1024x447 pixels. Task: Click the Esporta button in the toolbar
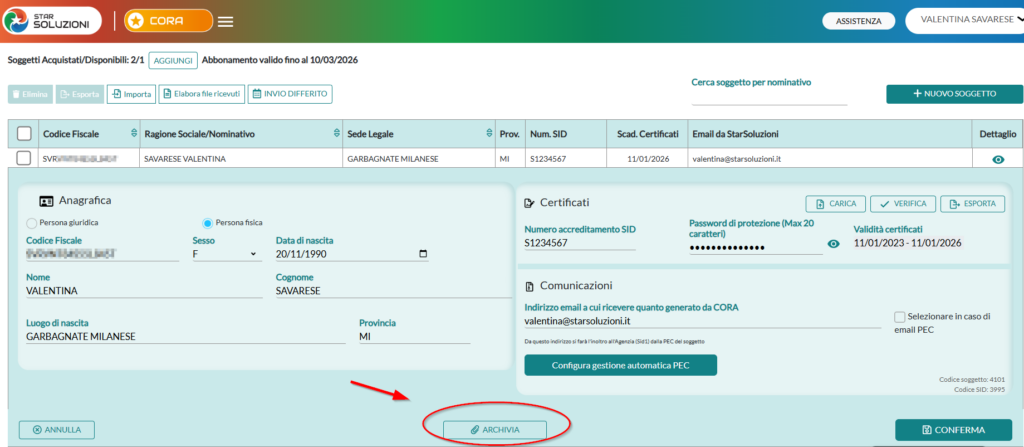point(80,94)
